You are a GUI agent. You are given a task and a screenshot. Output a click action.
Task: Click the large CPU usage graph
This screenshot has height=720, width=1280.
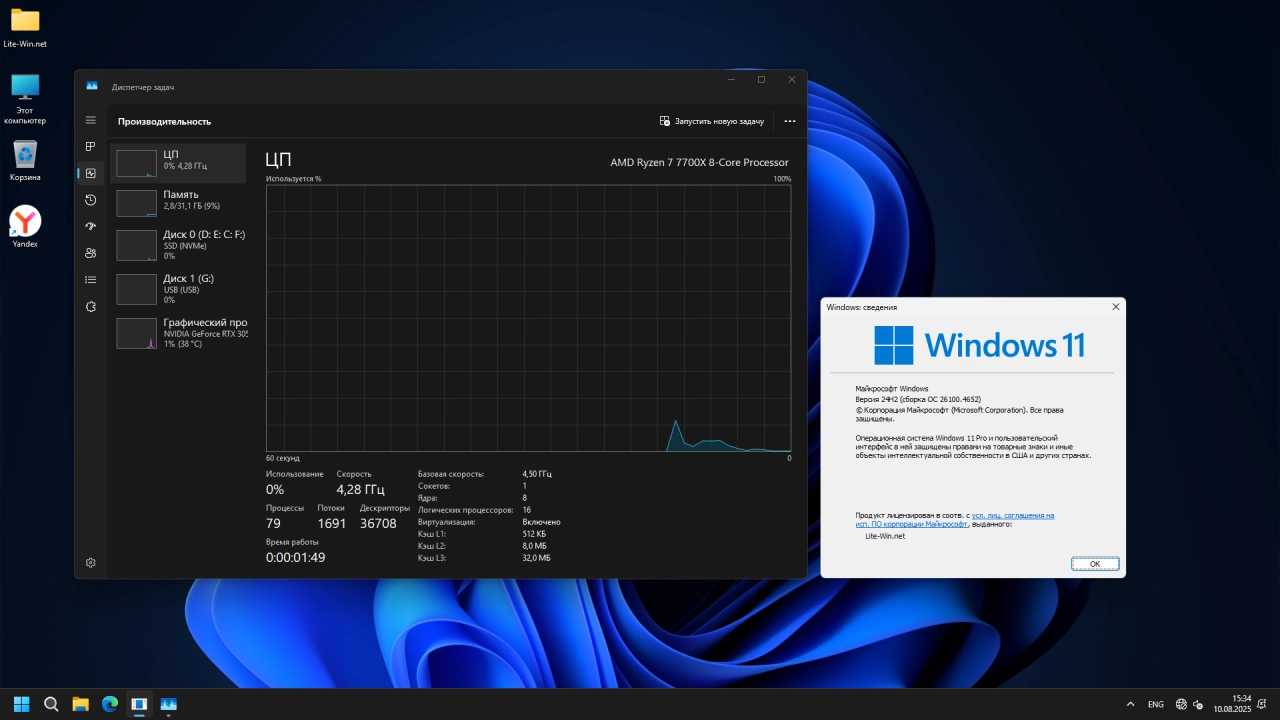coord(528,318)
